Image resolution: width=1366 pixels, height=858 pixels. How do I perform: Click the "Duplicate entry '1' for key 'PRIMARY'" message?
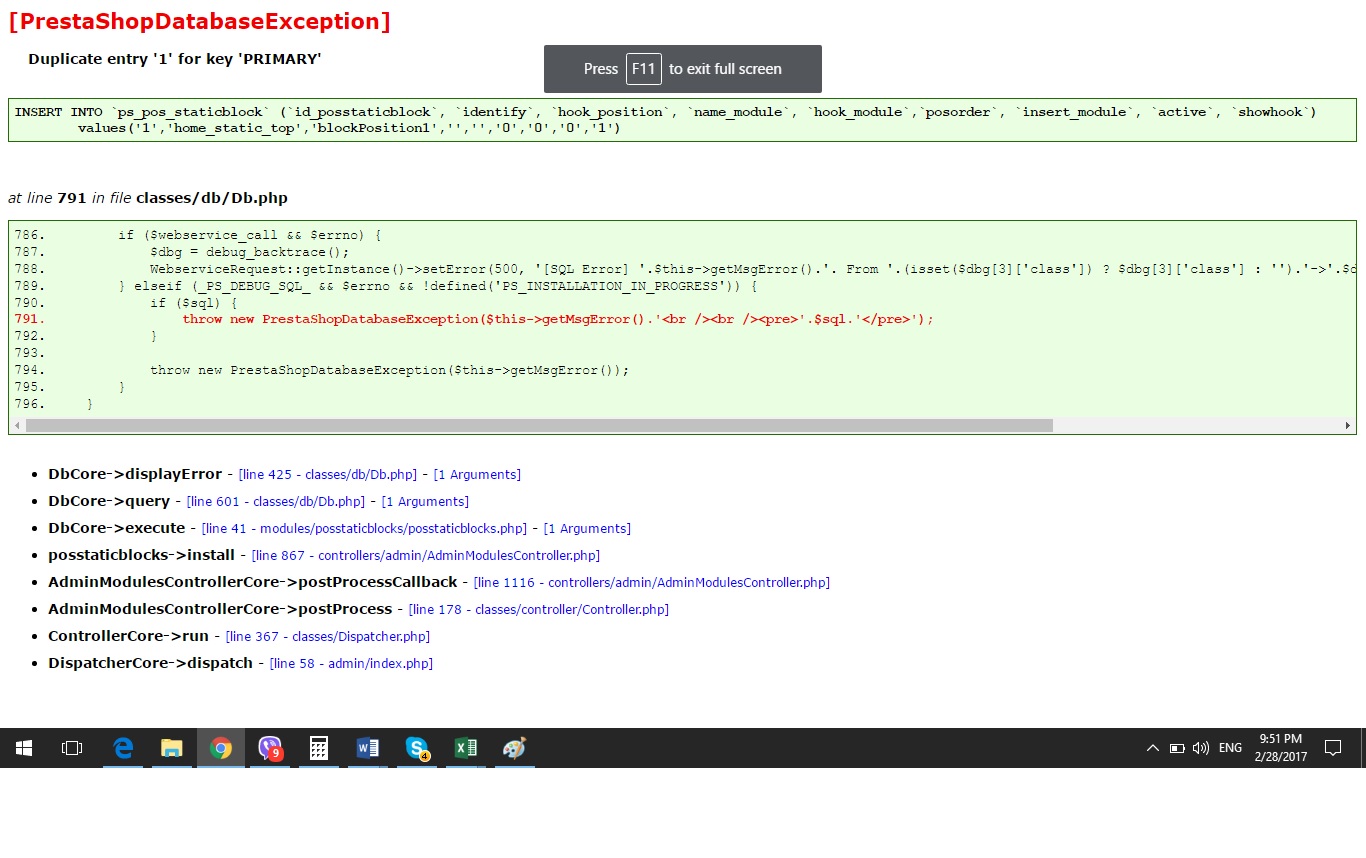click(175, 59)
